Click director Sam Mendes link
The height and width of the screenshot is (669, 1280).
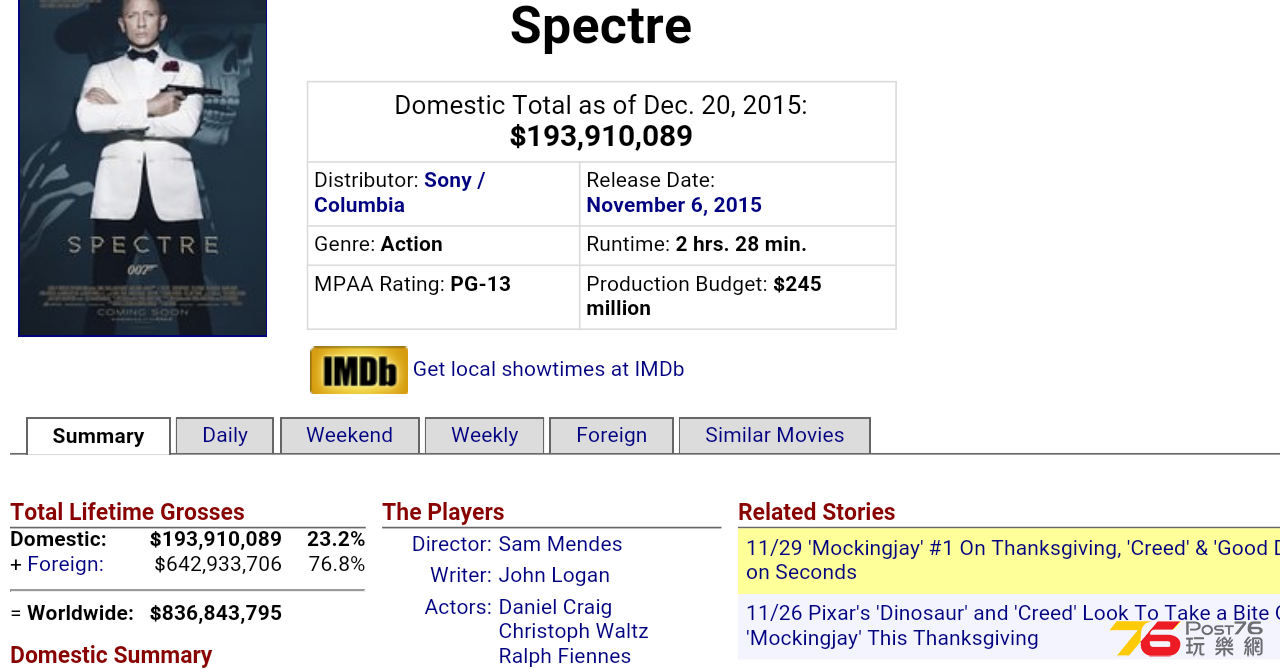coord(560,544)
